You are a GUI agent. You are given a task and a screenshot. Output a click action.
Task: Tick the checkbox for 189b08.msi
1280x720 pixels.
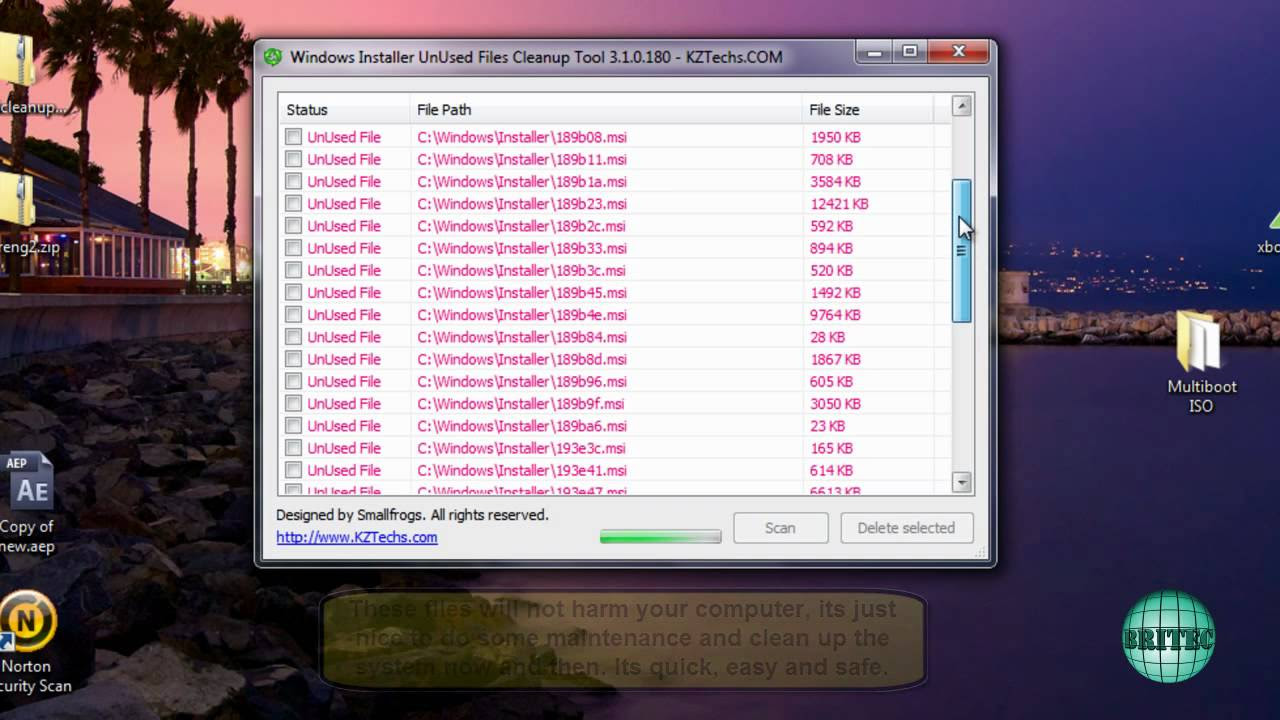tap(293, 137)
